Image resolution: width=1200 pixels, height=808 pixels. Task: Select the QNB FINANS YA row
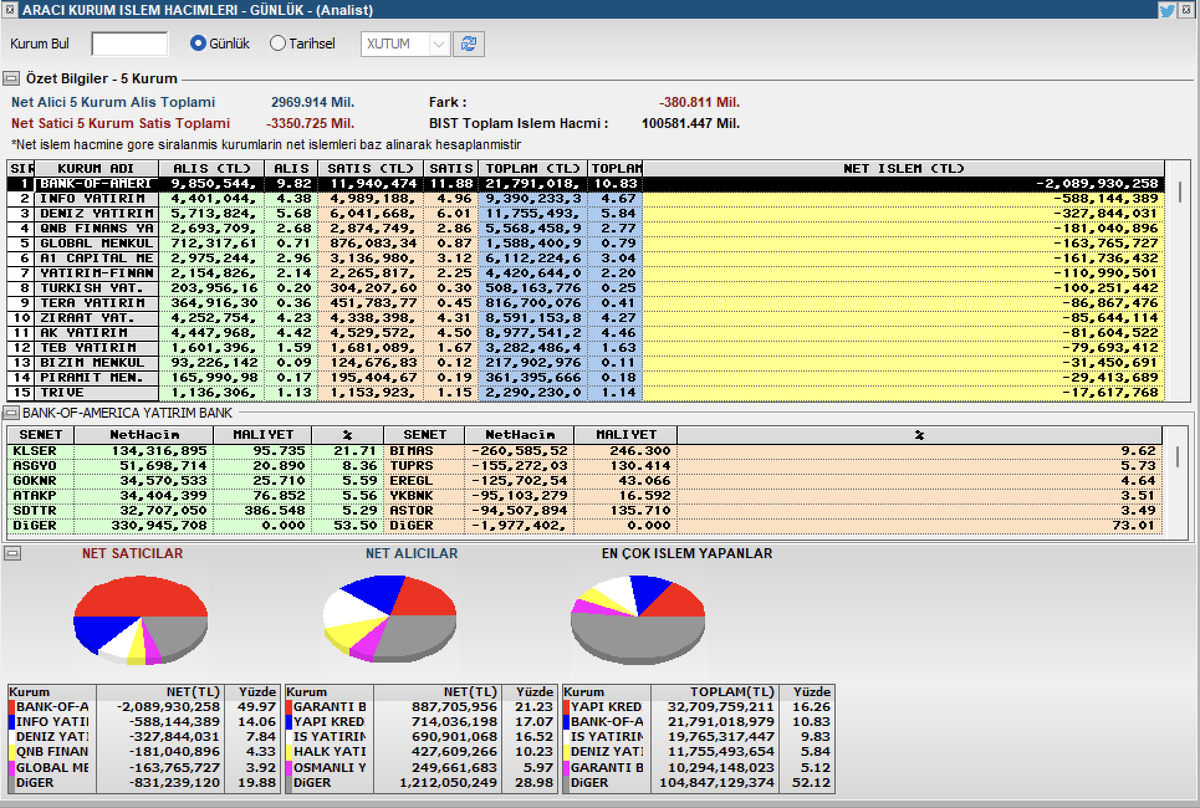(586, 229)
